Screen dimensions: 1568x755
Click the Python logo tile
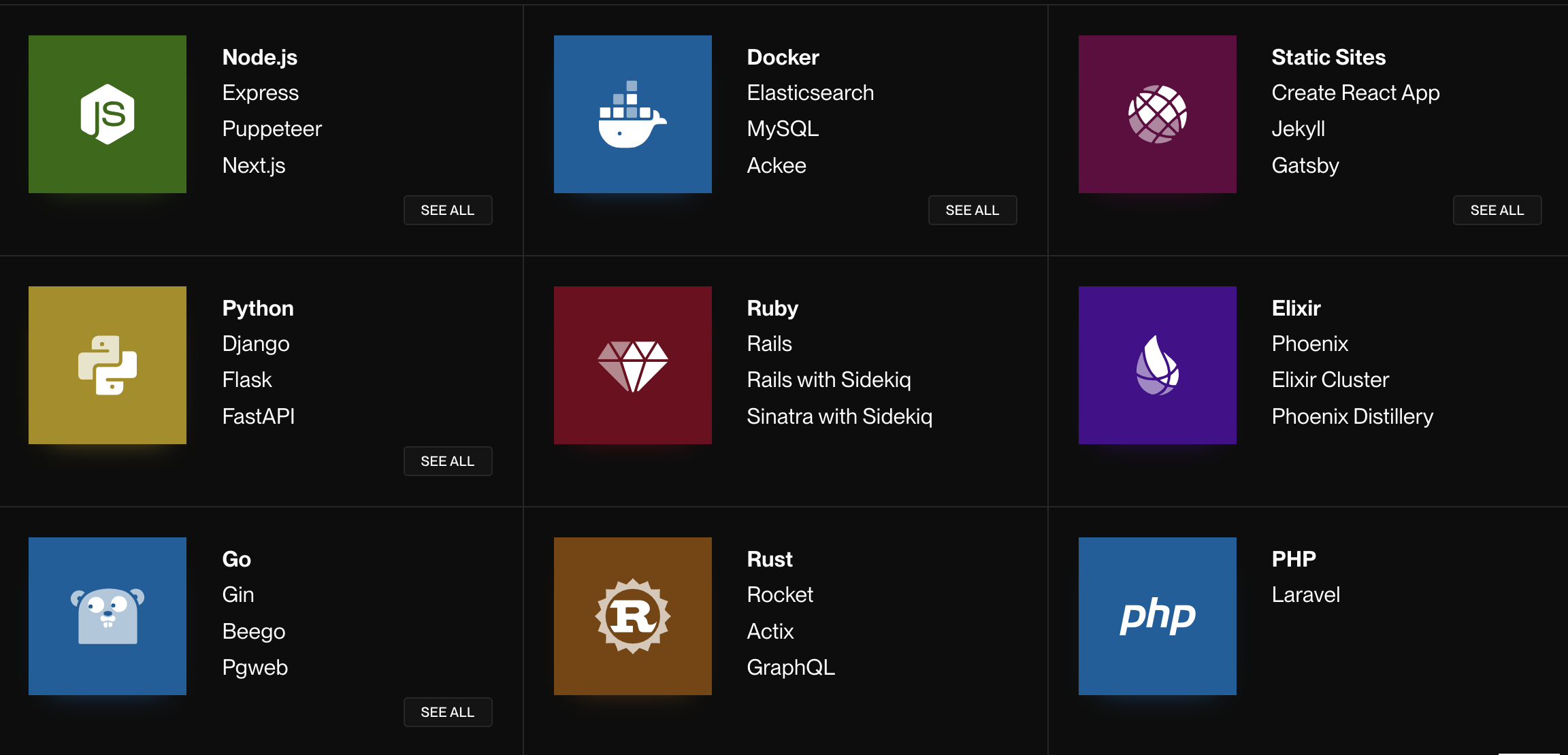[108, 365]
